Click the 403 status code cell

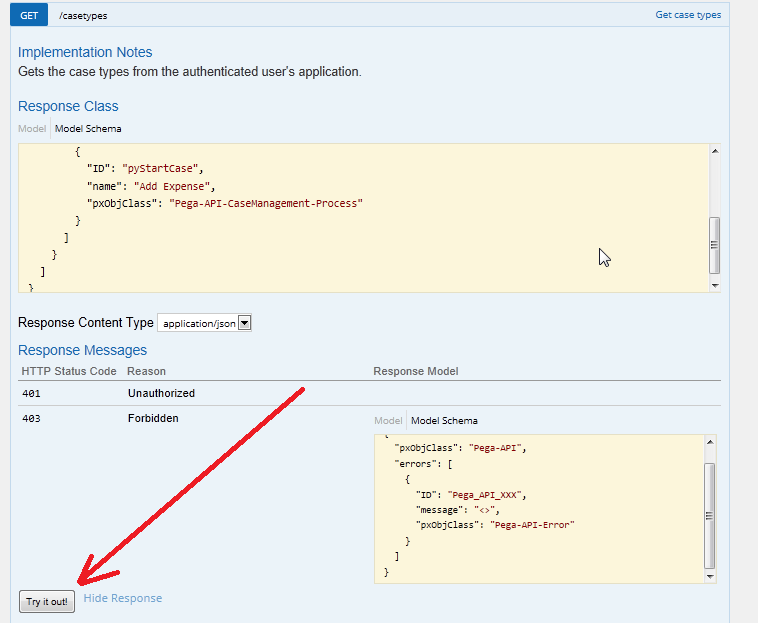click(x=31, y=419)
